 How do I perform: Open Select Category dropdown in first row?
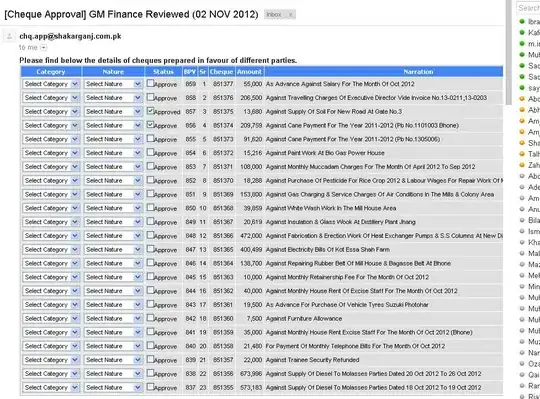(x=51, y=84)
